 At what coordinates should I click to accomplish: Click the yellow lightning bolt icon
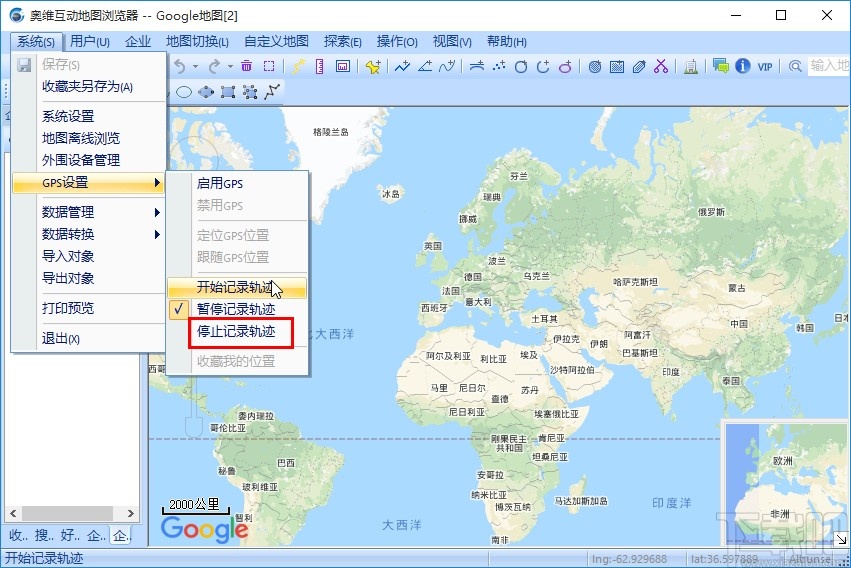click(298, 66)
